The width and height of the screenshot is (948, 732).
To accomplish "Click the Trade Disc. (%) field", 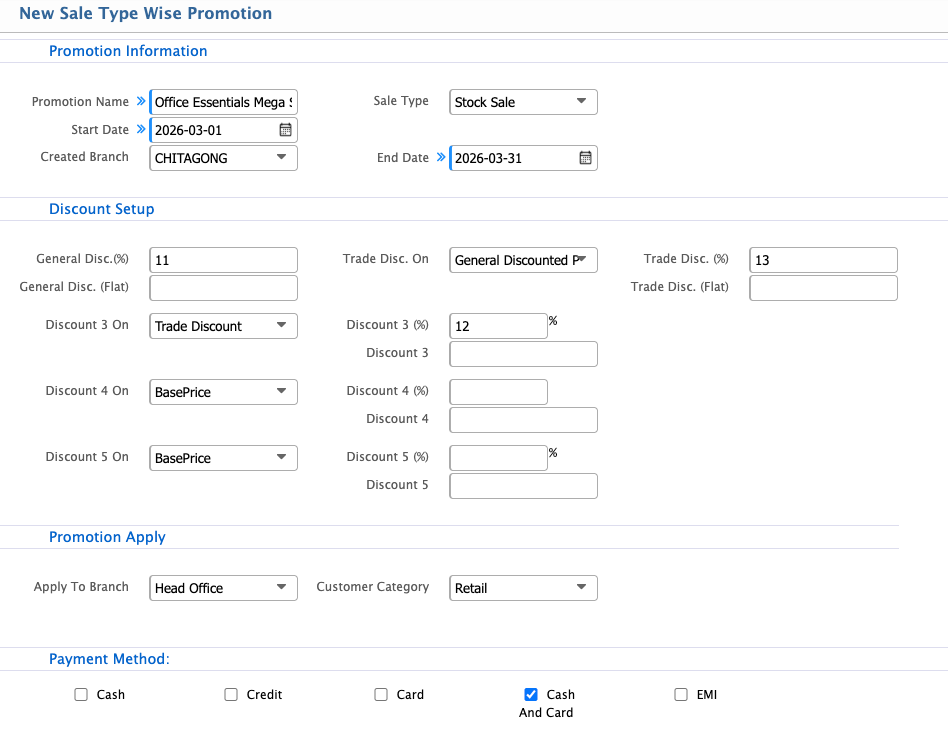I will 823,260.
